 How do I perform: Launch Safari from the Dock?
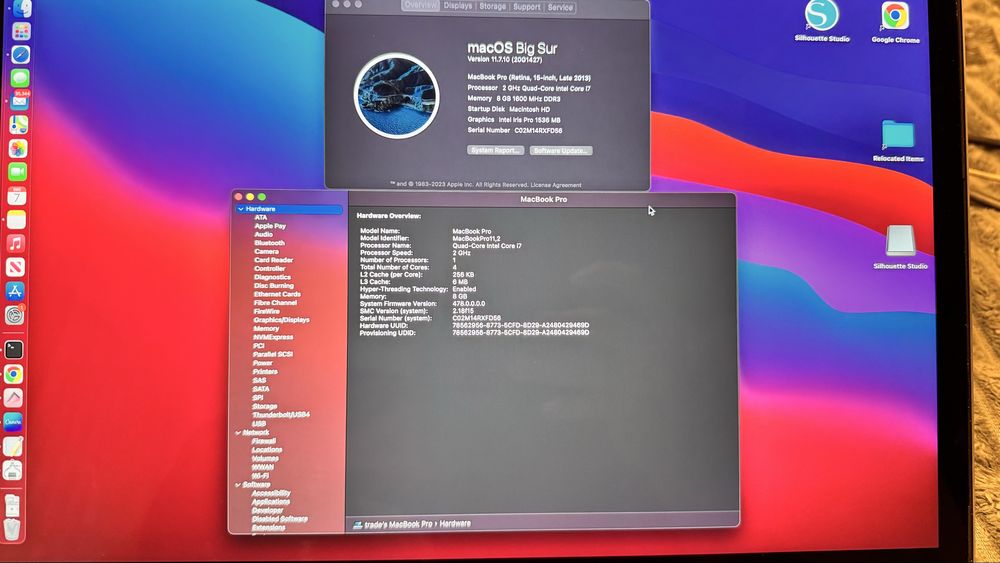(20, 54)
